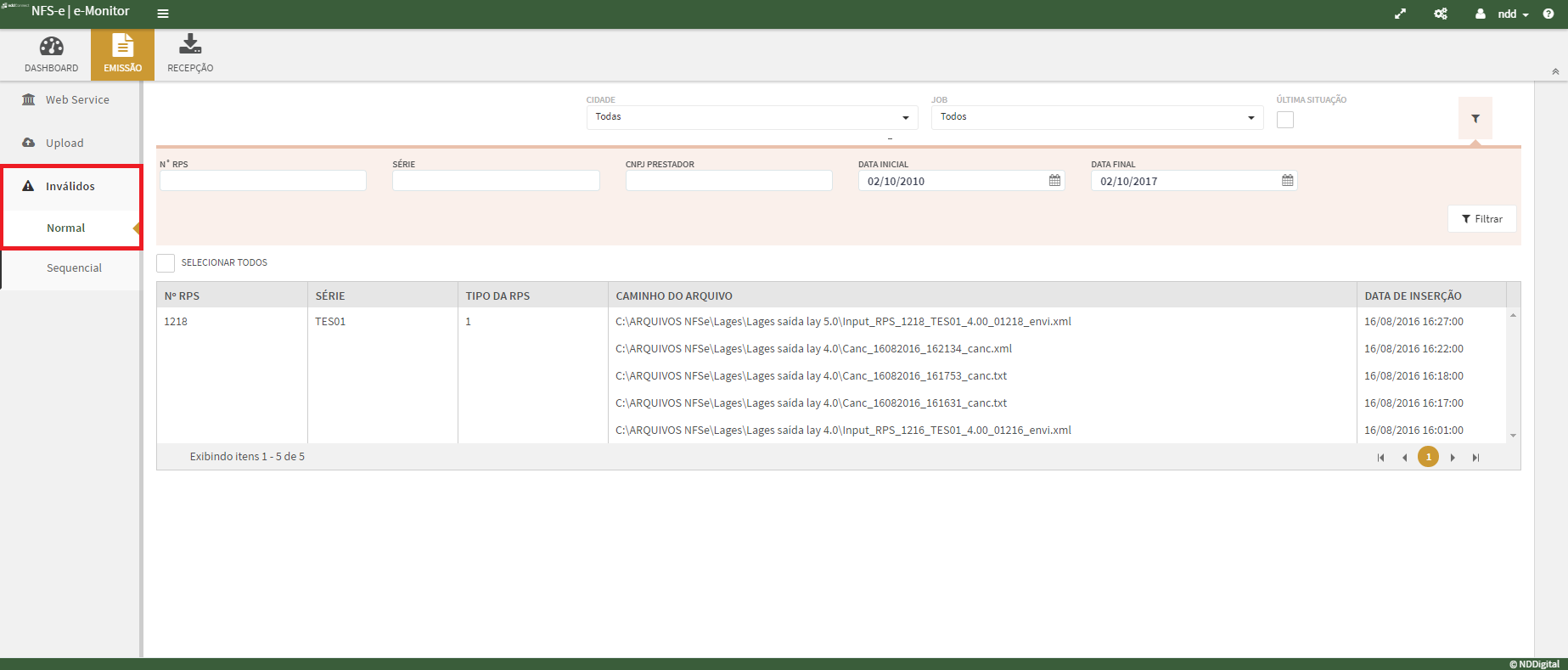1568x670 pixels.
Task: Enable the Última Situação checkbox
Action: click(1285, 120)
